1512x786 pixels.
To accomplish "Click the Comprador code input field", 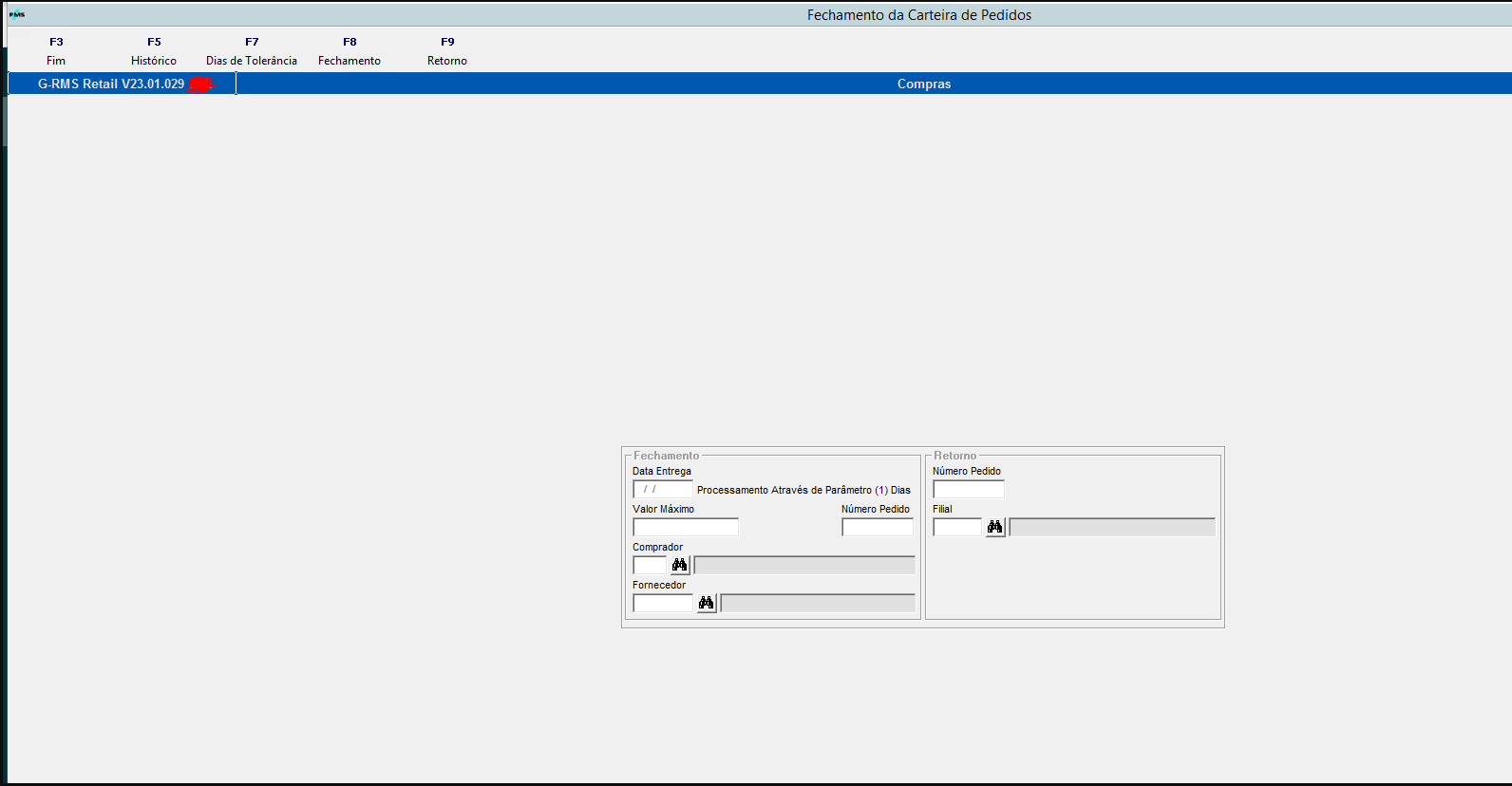I will click(x=651, y=565).
